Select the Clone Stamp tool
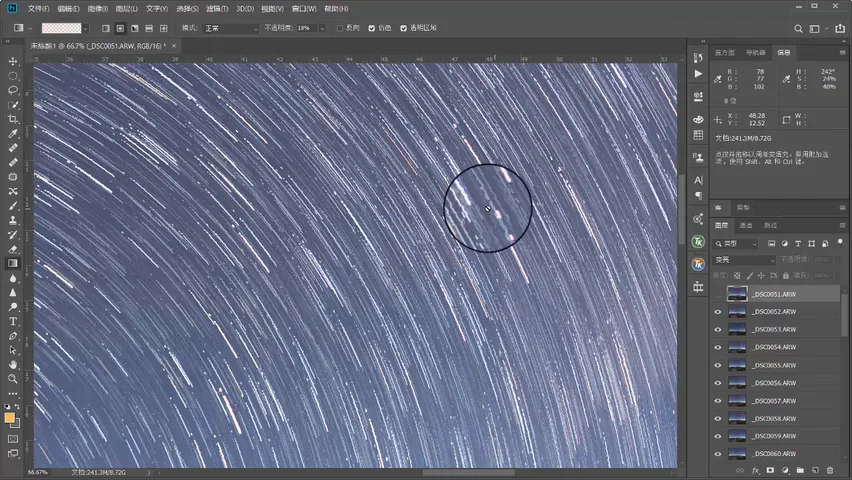 (13, 220)
